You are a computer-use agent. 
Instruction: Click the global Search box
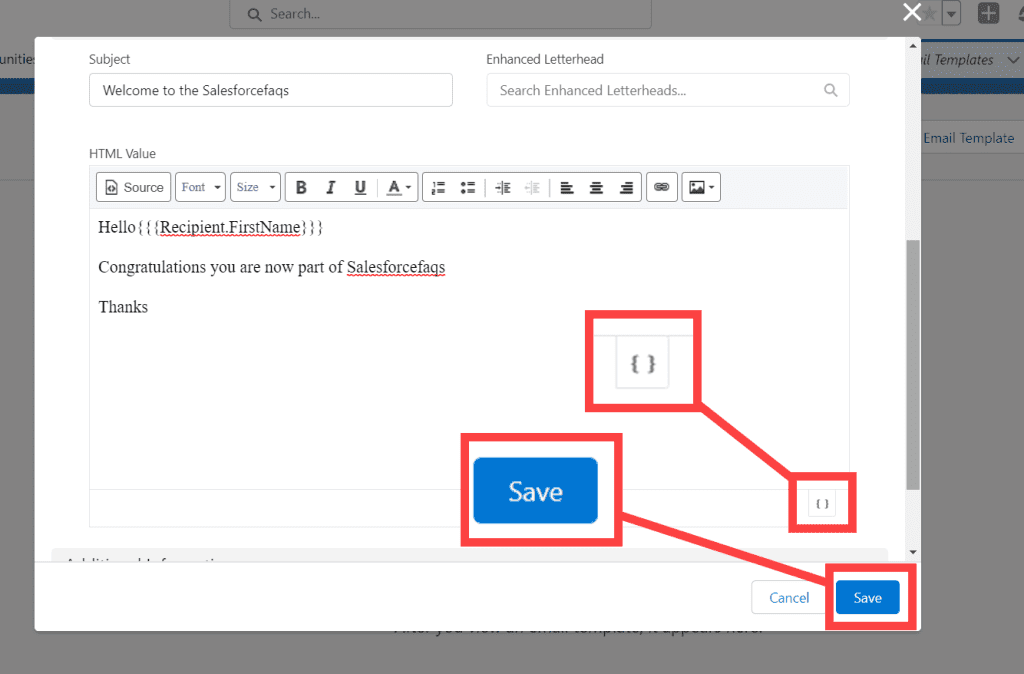441,14
